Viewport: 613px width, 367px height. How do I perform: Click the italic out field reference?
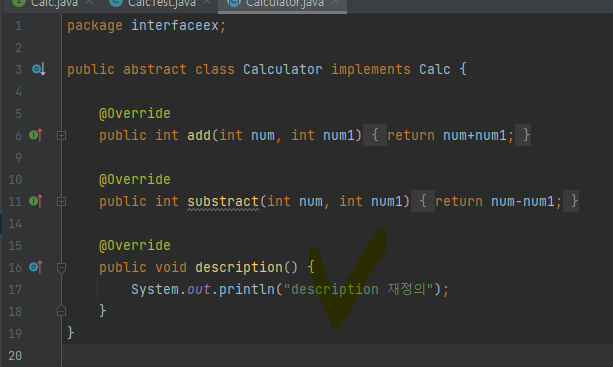click(x=199, y=290)
